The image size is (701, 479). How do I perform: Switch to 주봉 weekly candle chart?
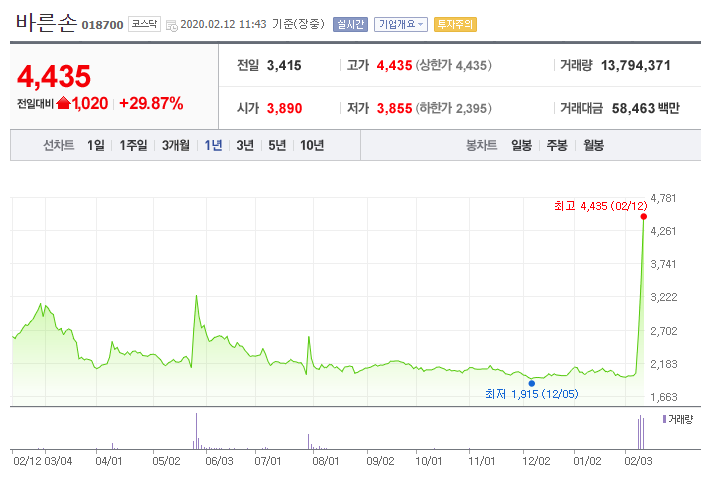[x=557, y=145]
